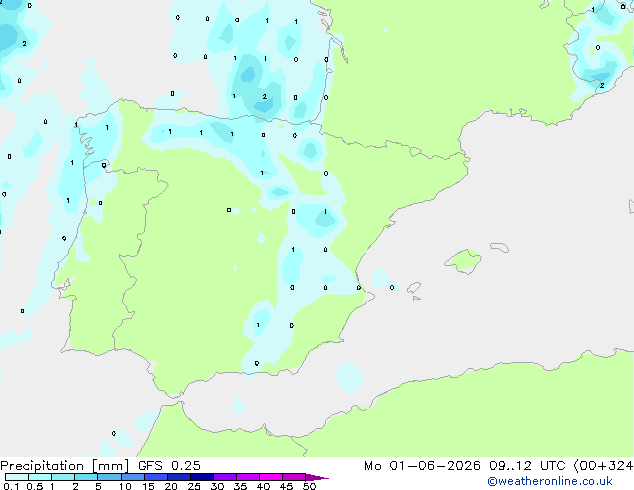The width and height of the screenshot is (634, 490).
Task: Select the 0.5–1 mm legend color box
Action: [x=40, y=477]
